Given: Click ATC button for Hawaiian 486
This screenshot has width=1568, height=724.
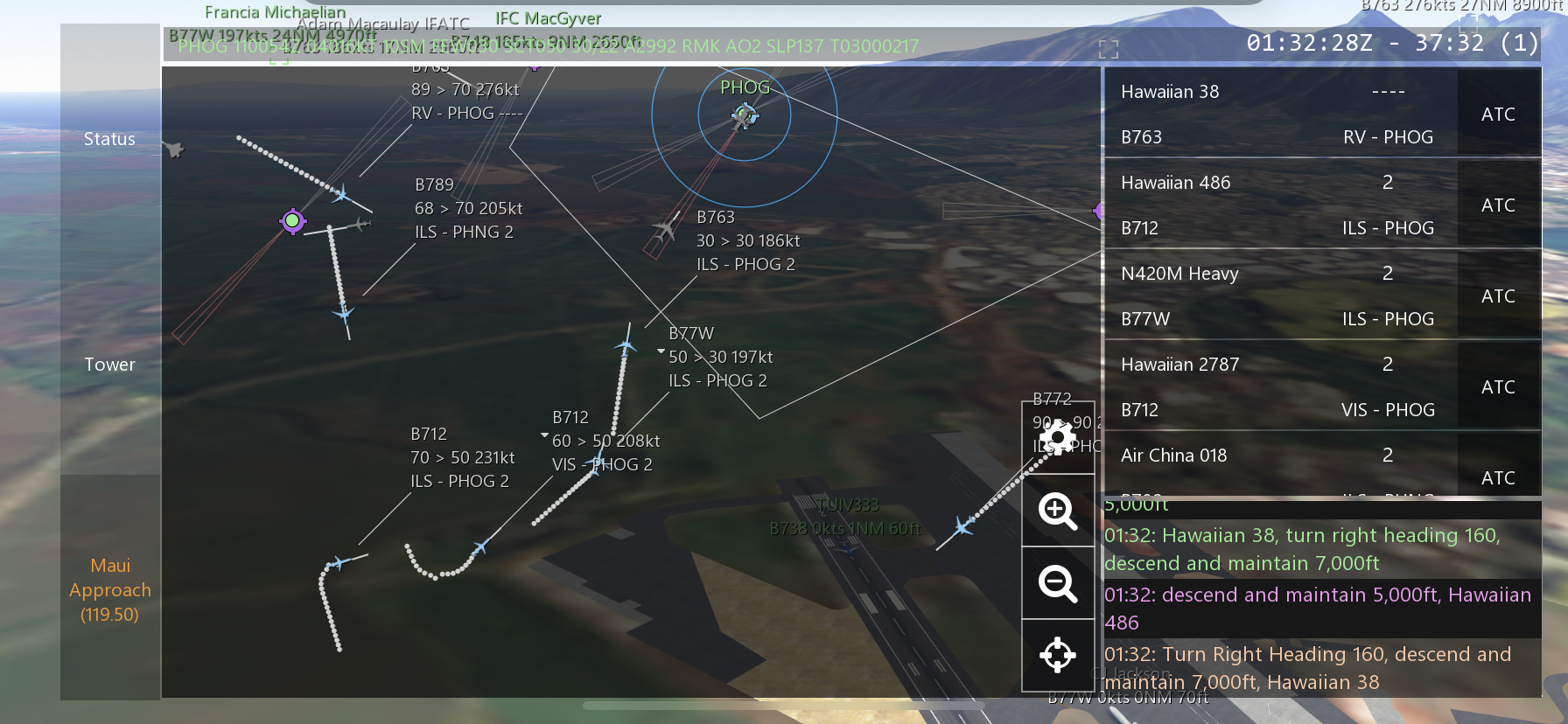Looking at the screenshot, I should tap(1498, 205).
